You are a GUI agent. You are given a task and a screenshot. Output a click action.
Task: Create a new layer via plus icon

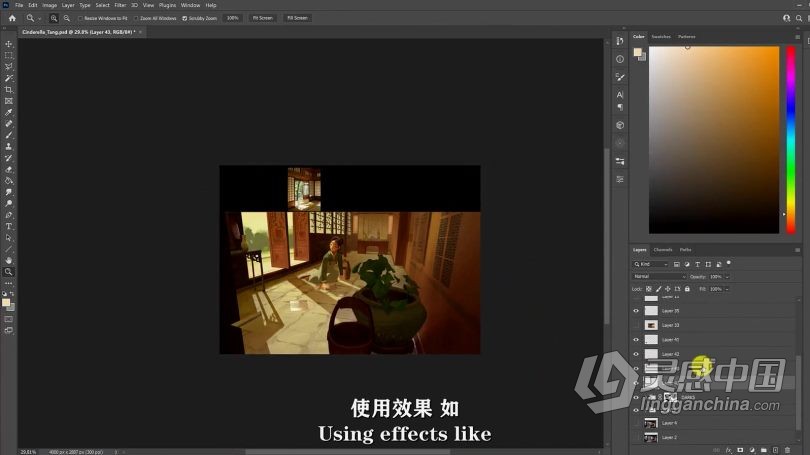[x=775, y=450]
